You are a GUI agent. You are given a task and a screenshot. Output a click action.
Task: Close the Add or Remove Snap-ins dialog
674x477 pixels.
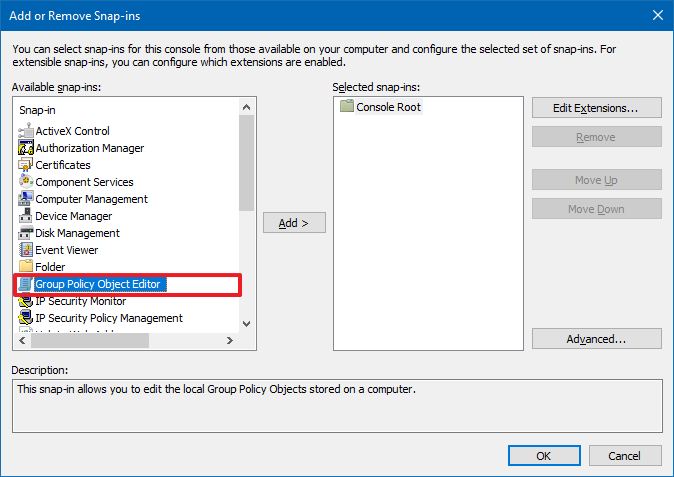click(658, 15)
